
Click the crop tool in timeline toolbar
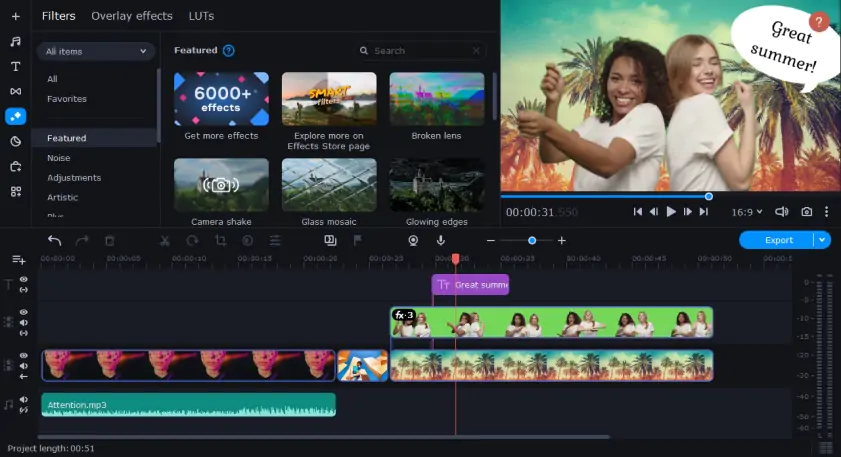220,240
